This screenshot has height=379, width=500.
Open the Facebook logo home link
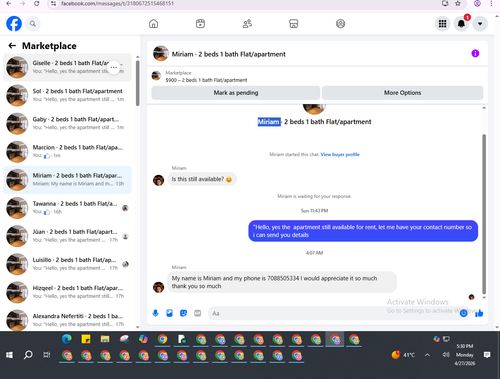[14, 24]
